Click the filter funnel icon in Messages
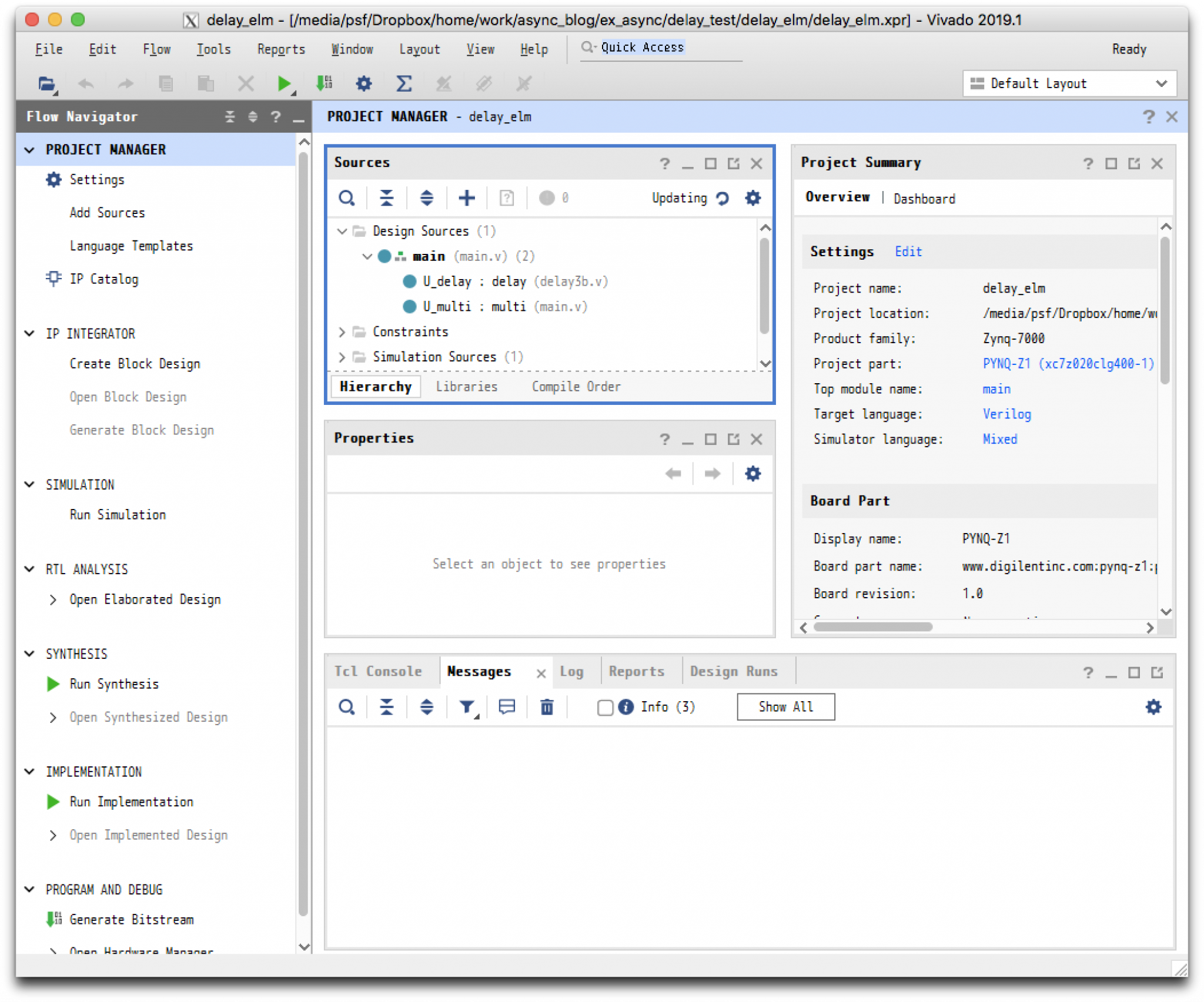Viewport: 1204px width, 1002px height. coord(467,707)
